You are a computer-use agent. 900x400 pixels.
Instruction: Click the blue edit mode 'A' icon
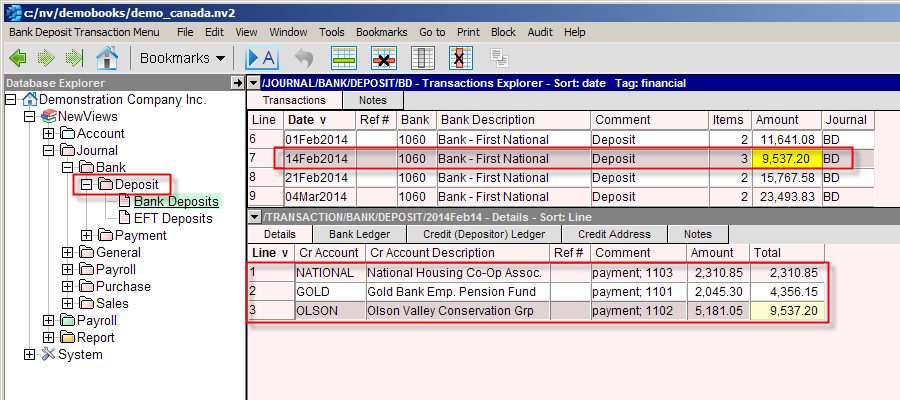pos(262,58)
